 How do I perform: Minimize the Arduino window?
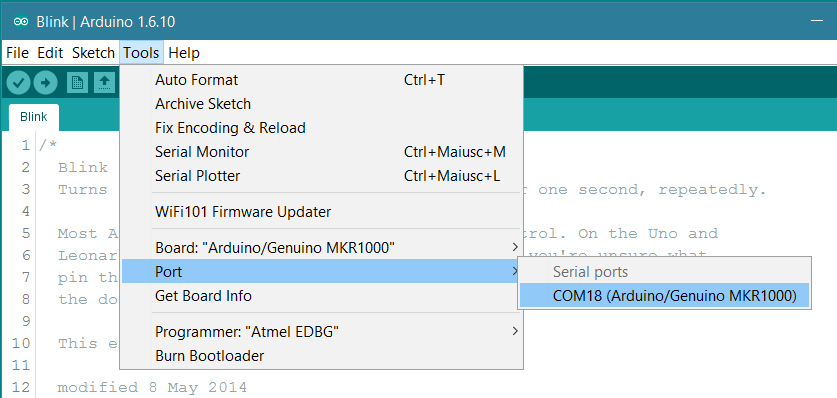(x=817, y=21)
